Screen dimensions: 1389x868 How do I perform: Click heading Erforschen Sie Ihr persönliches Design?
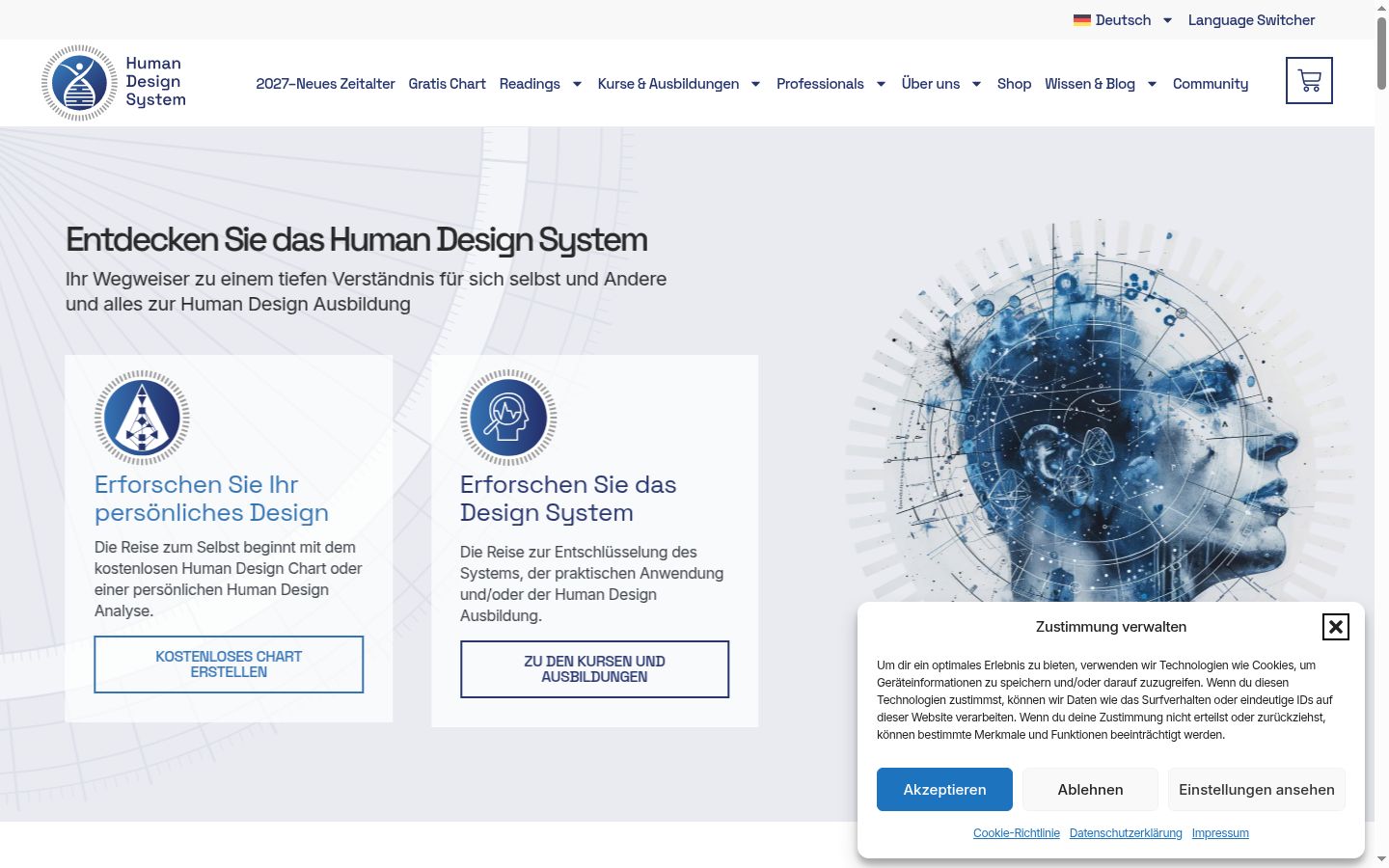211,499
